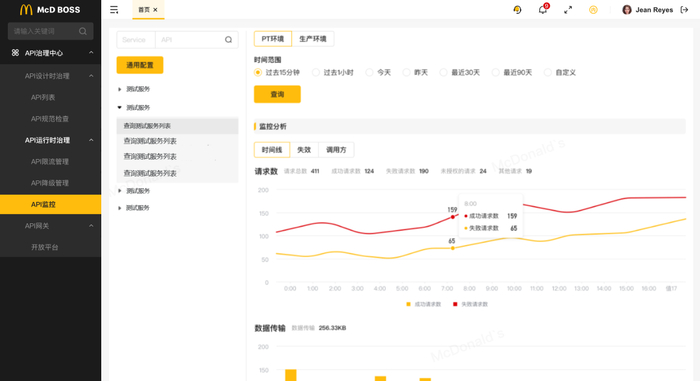Screen dimensions: 700x381
Task: Open customer support headset icon
Action: pos(517,9)
